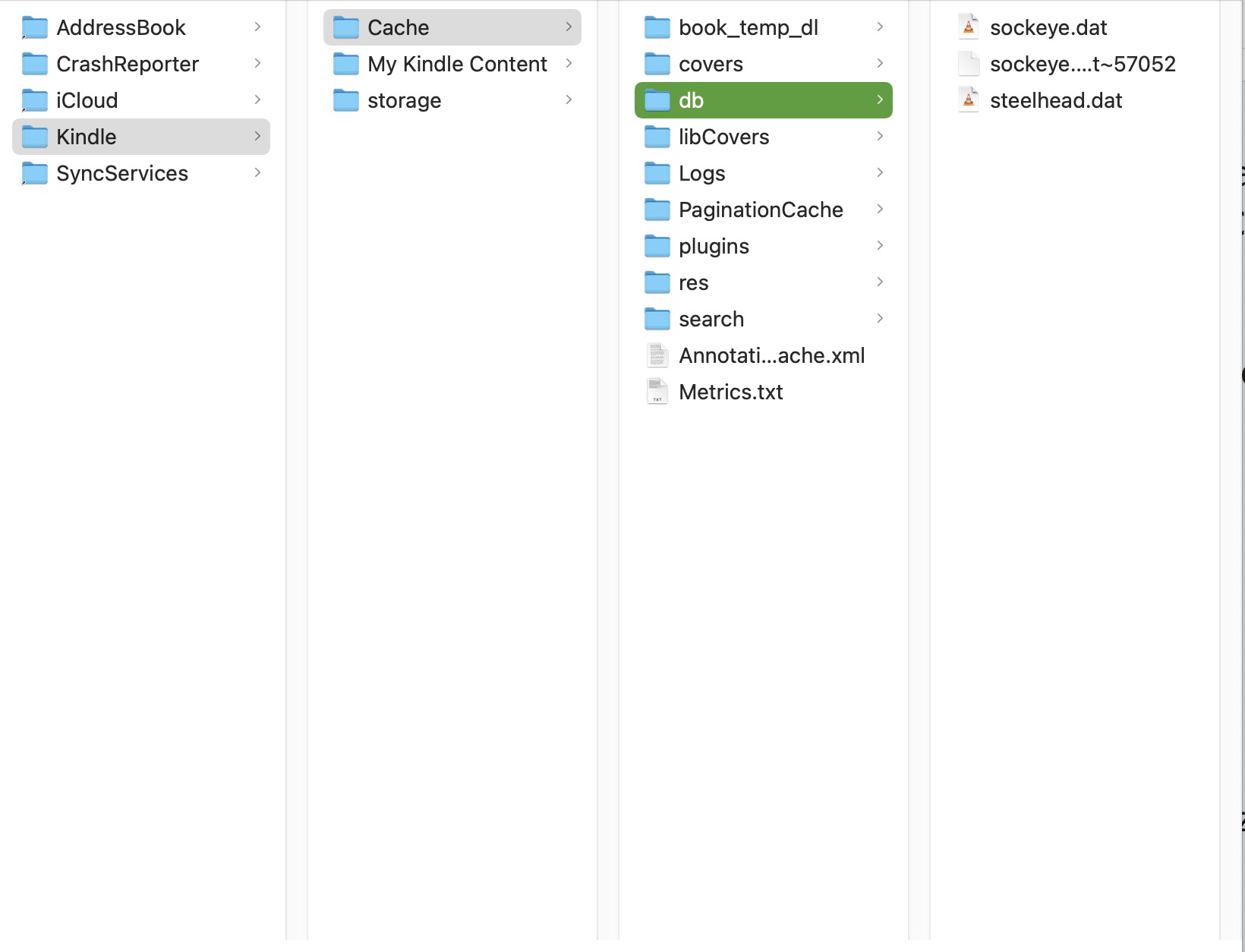Expand My Kindle Content via its chevron
This screenshot has width=1245, height=952.
569,64
